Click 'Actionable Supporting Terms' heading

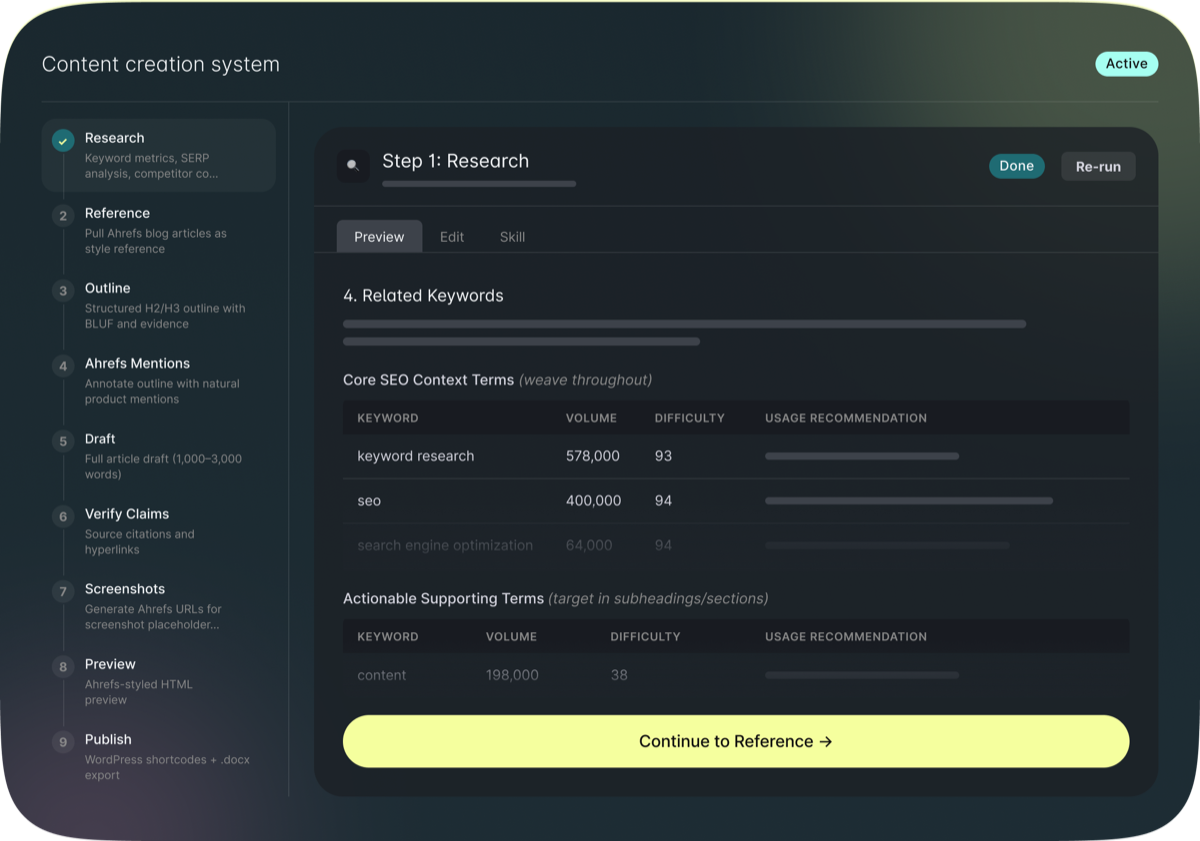(x=443, y=599)
